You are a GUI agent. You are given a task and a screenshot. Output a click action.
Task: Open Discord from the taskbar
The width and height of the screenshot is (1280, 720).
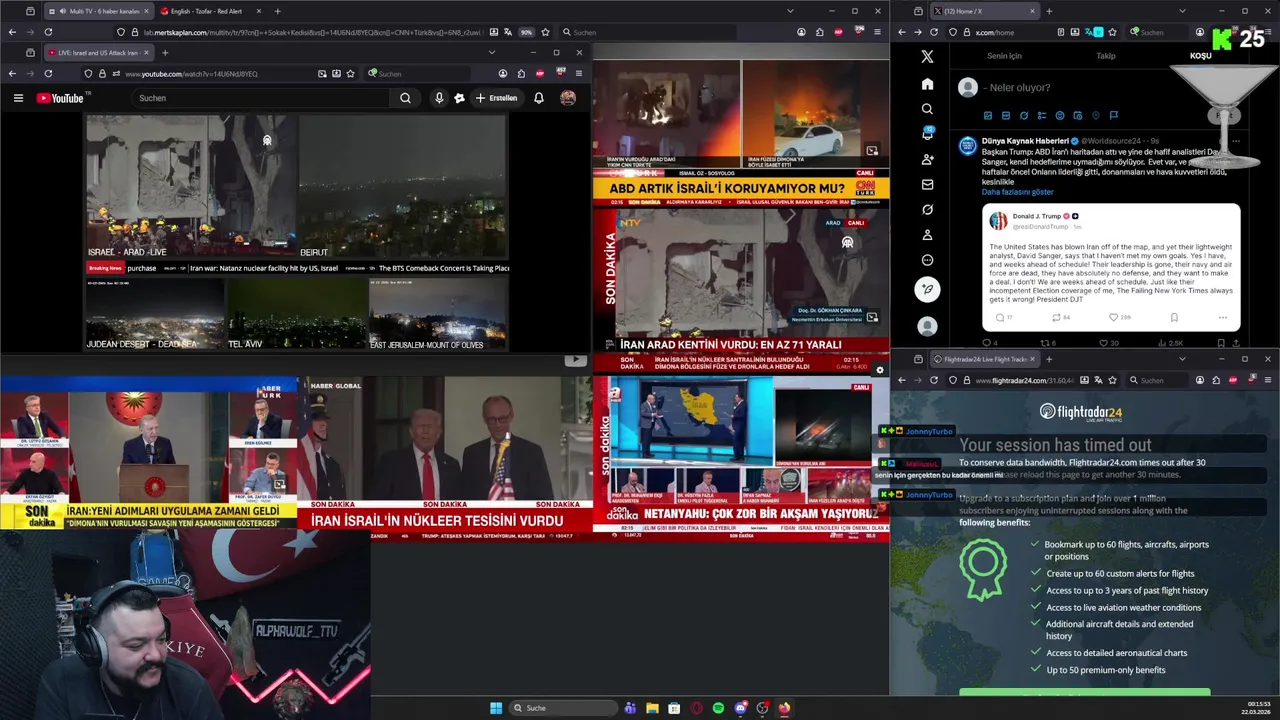(x=740, y=708)
